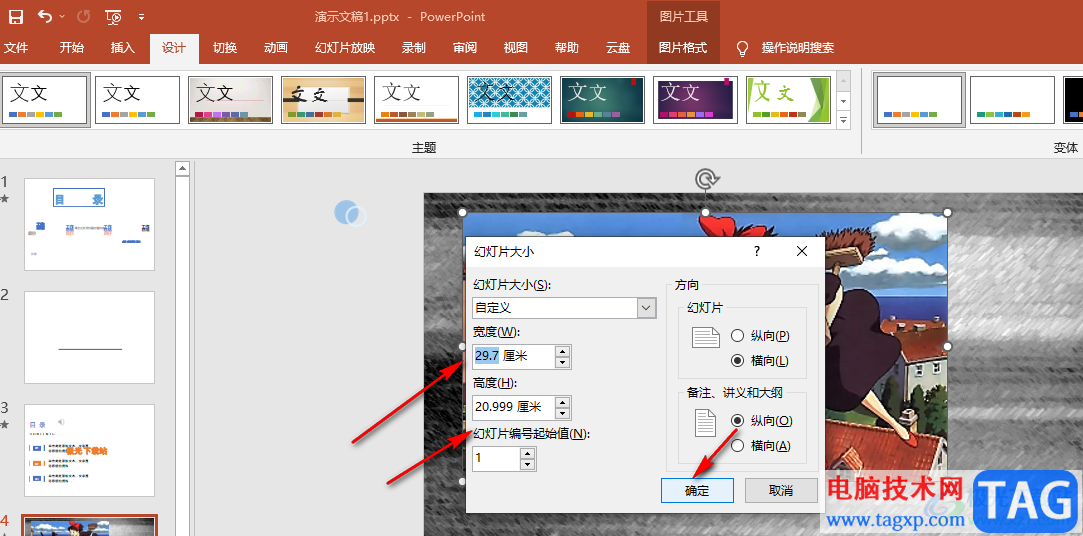1083x536 pixels.
Task: Switch to the 开始 tab
Action: coord(71,48)
